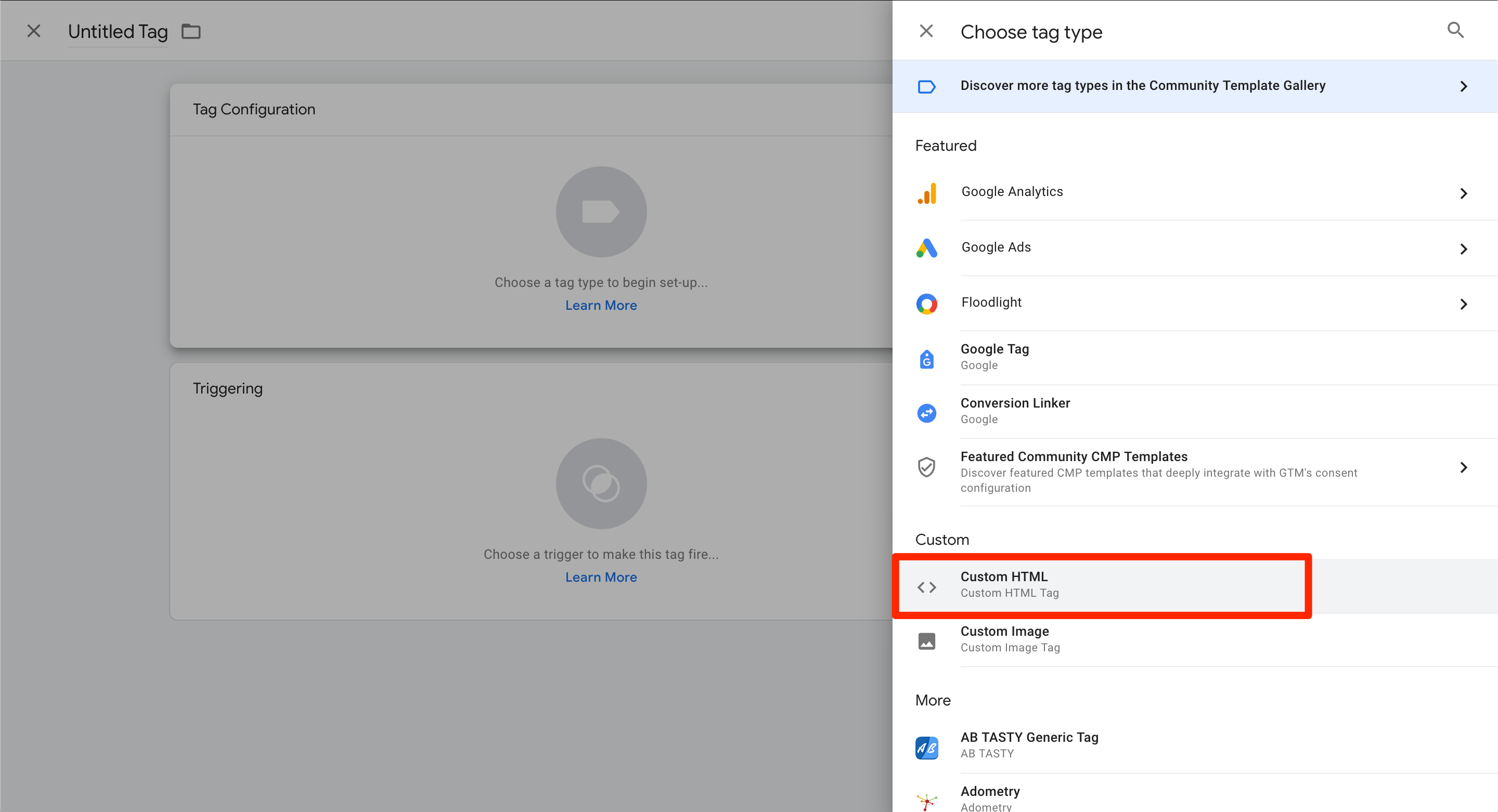Expand Google Ads chevron arrow

pyautogui.click(x=1464, y=250)
